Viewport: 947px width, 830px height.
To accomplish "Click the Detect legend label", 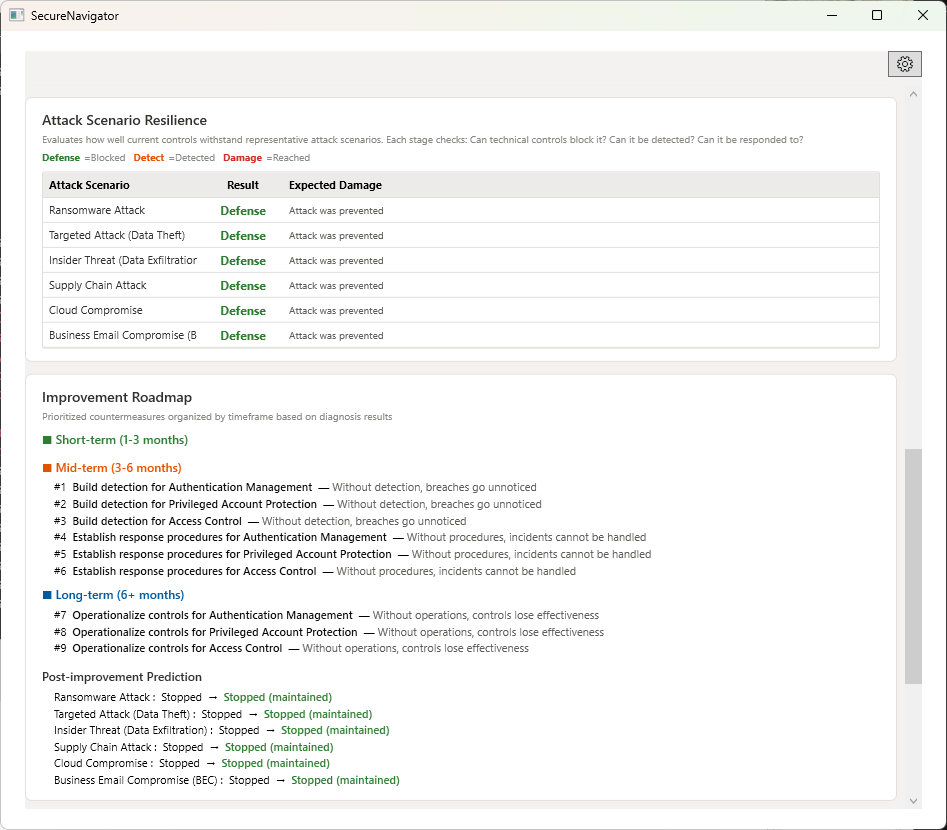I will click(x=148, y=157).
